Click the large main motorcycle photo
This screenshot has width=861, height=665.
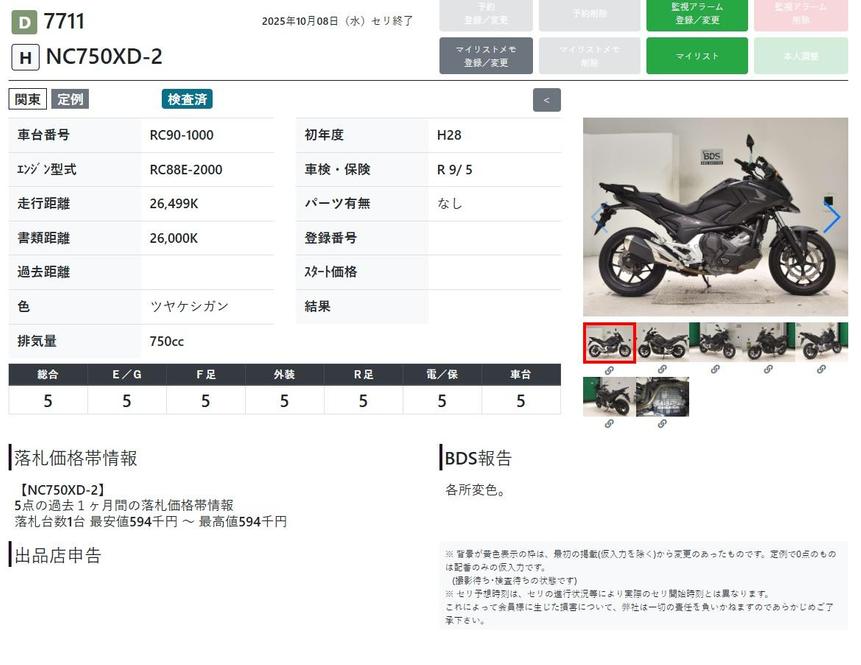(x=715, y=217)
